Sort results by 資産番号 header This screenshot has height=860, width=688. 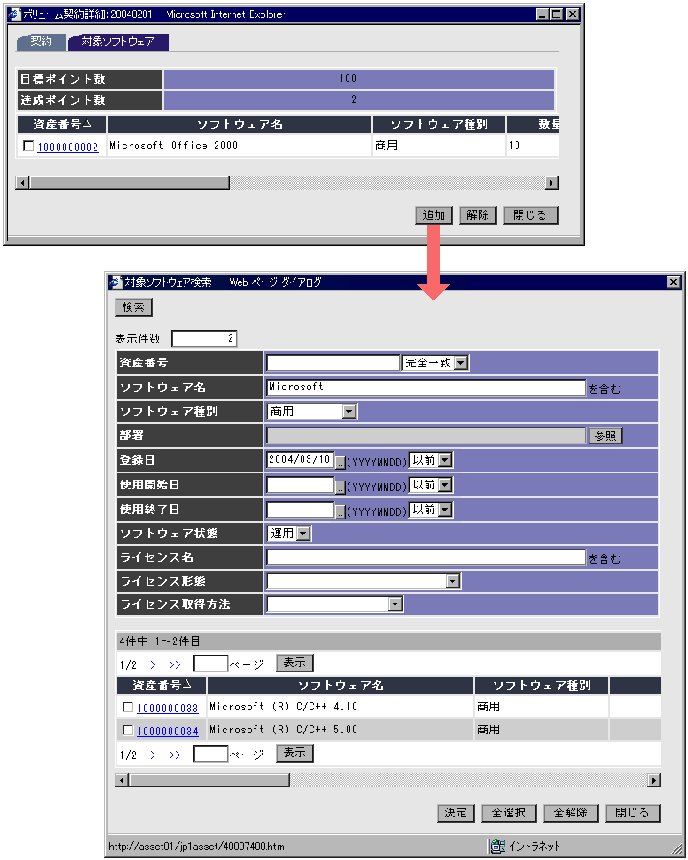[x=162, y=685]
